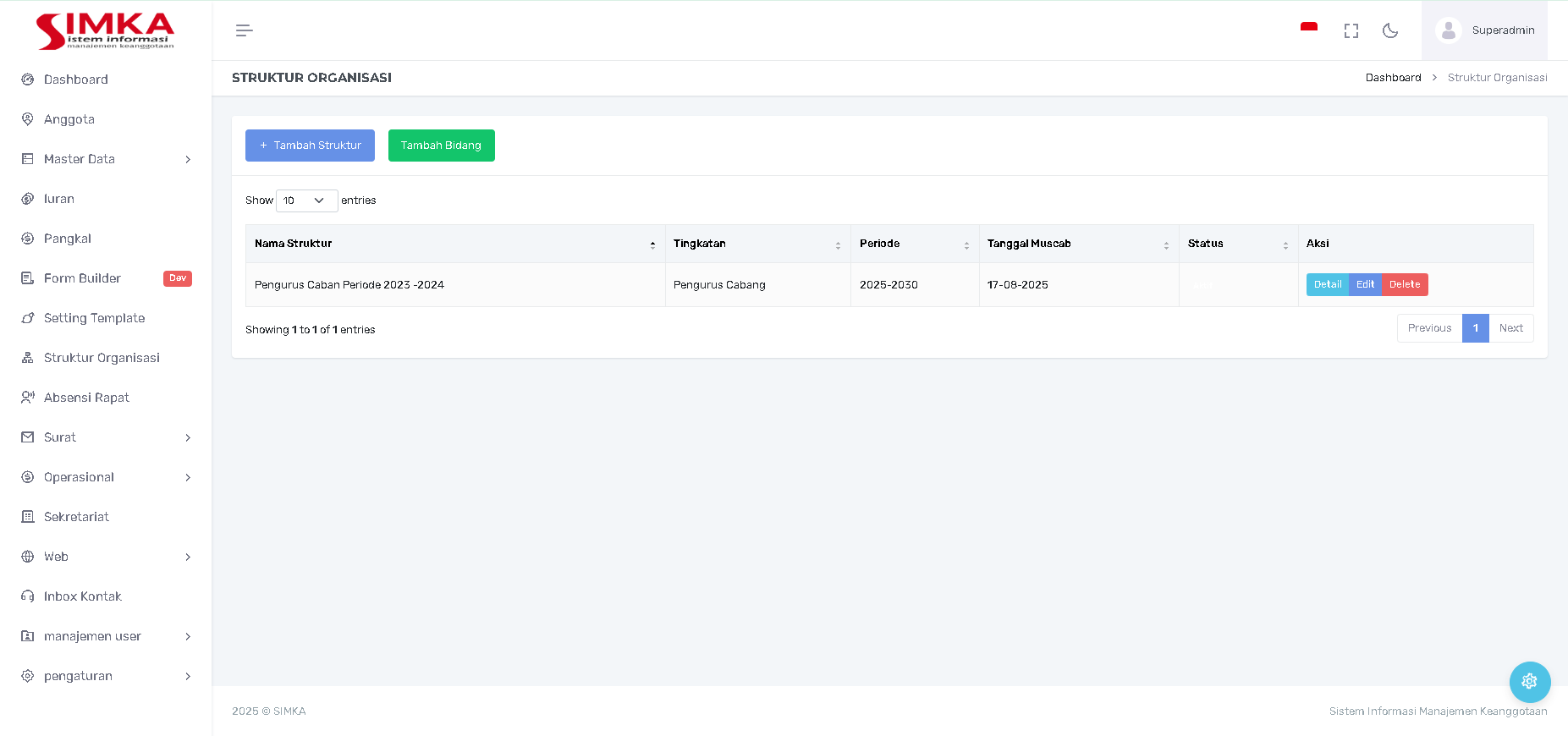The height and width of the screenshot is (736, 1568).
Task: Toggle the sidebar hamburger menu icon
Action: click(244, 30)
